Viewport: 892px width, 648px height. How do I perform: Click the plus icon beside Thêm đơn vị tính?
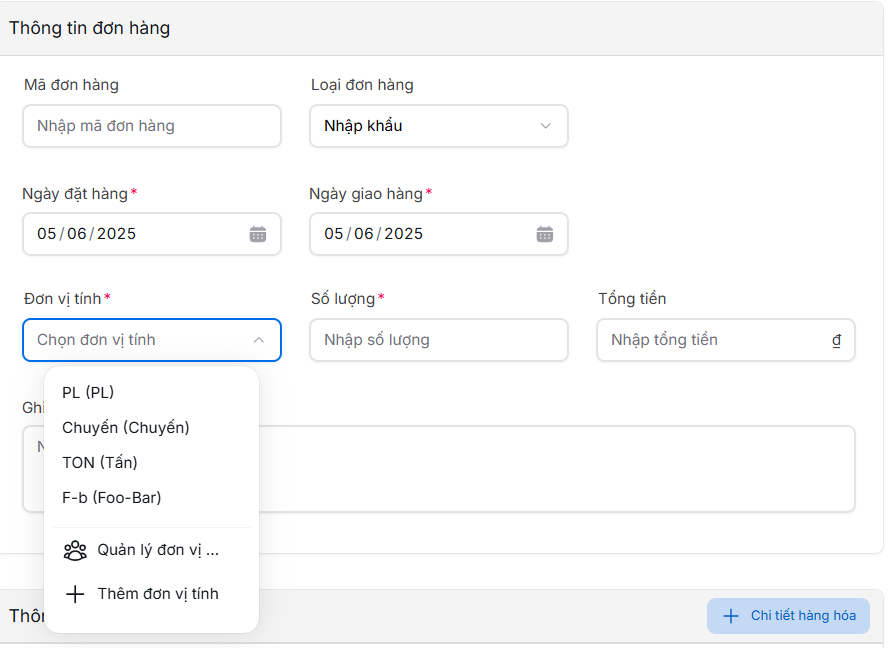tap(75, 594)
